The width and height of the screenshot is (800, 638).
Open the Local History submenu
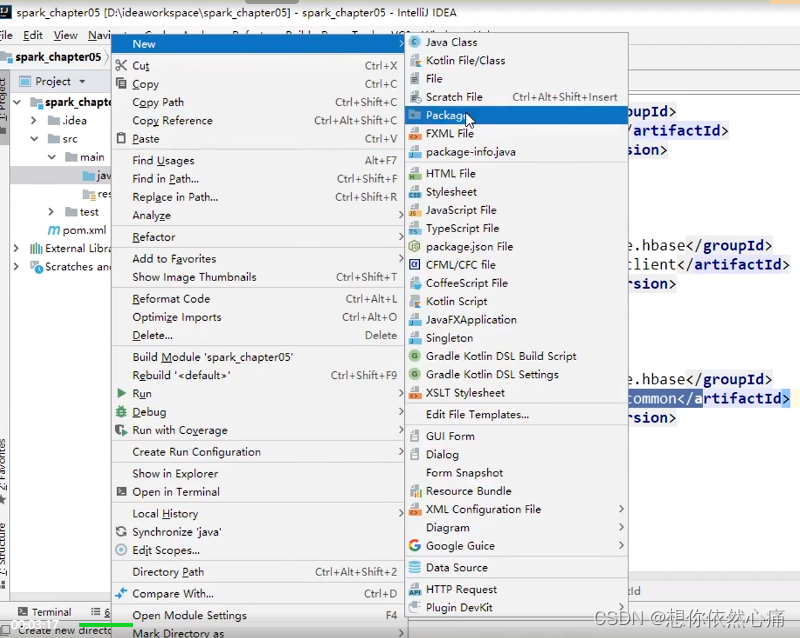[257, 513]
